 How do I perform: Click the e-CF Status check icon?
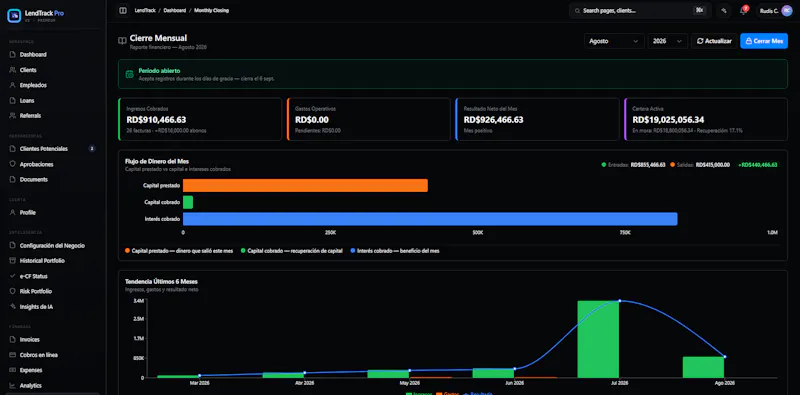[13, 276]
